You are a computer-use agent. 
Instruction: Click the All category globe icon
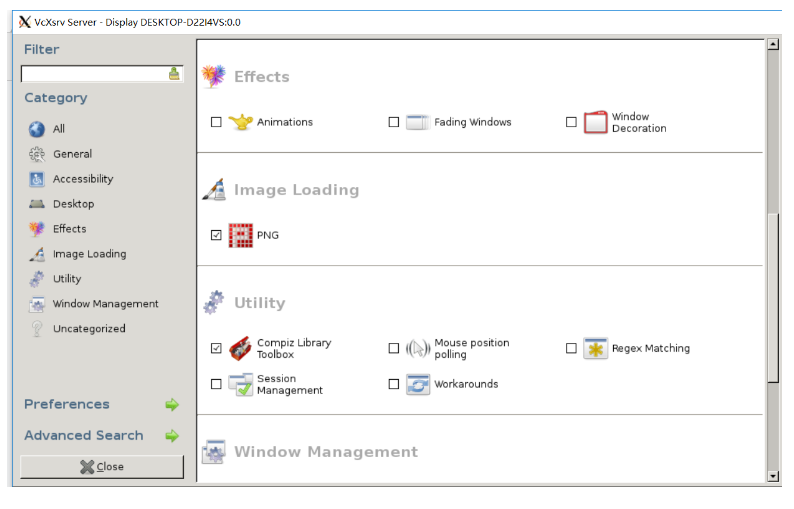(36, 129)
